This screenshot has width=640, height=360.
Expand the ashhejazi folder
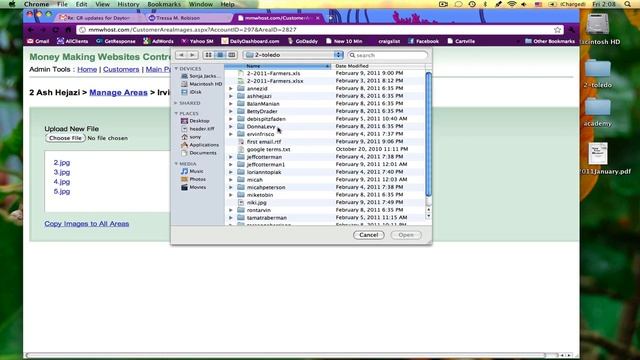click(x=231, y=96)
